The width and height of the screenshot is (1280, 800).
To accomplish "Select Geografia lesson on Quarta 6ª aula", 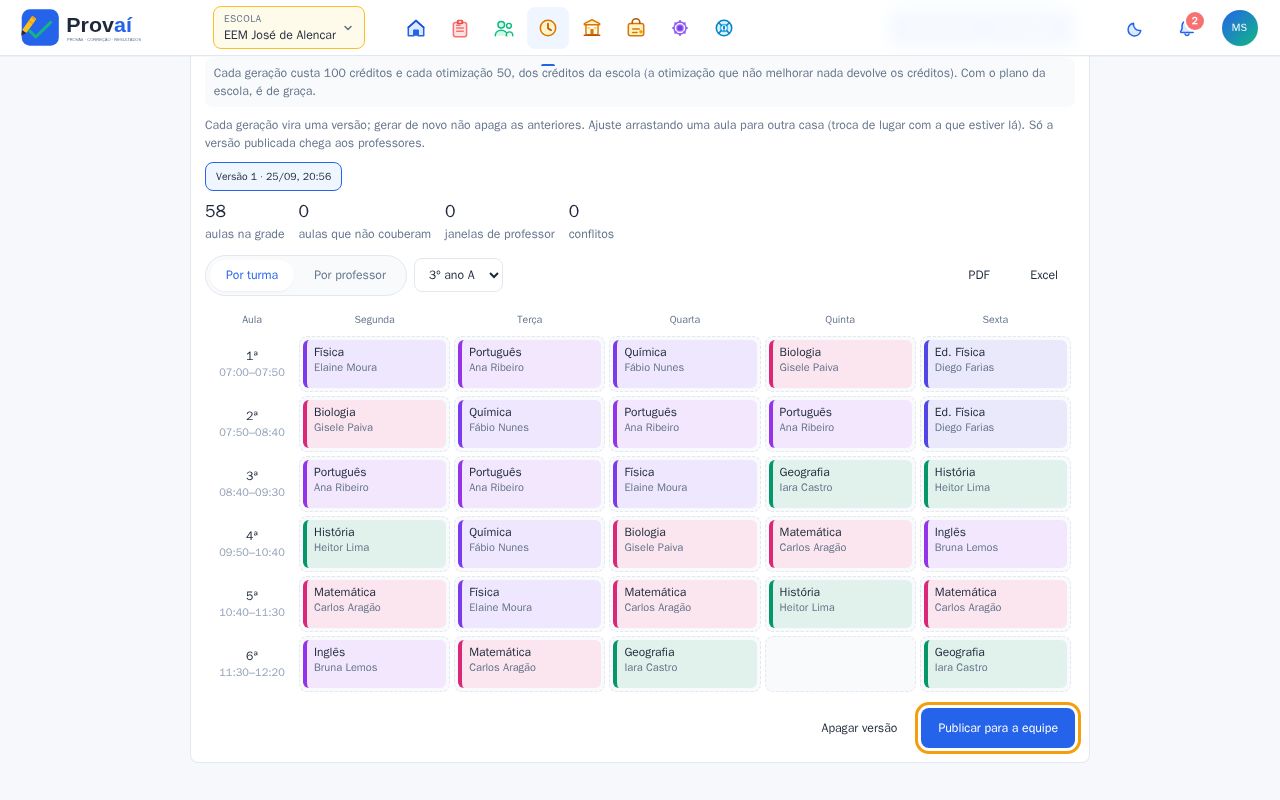I will [x=685, y=664].
